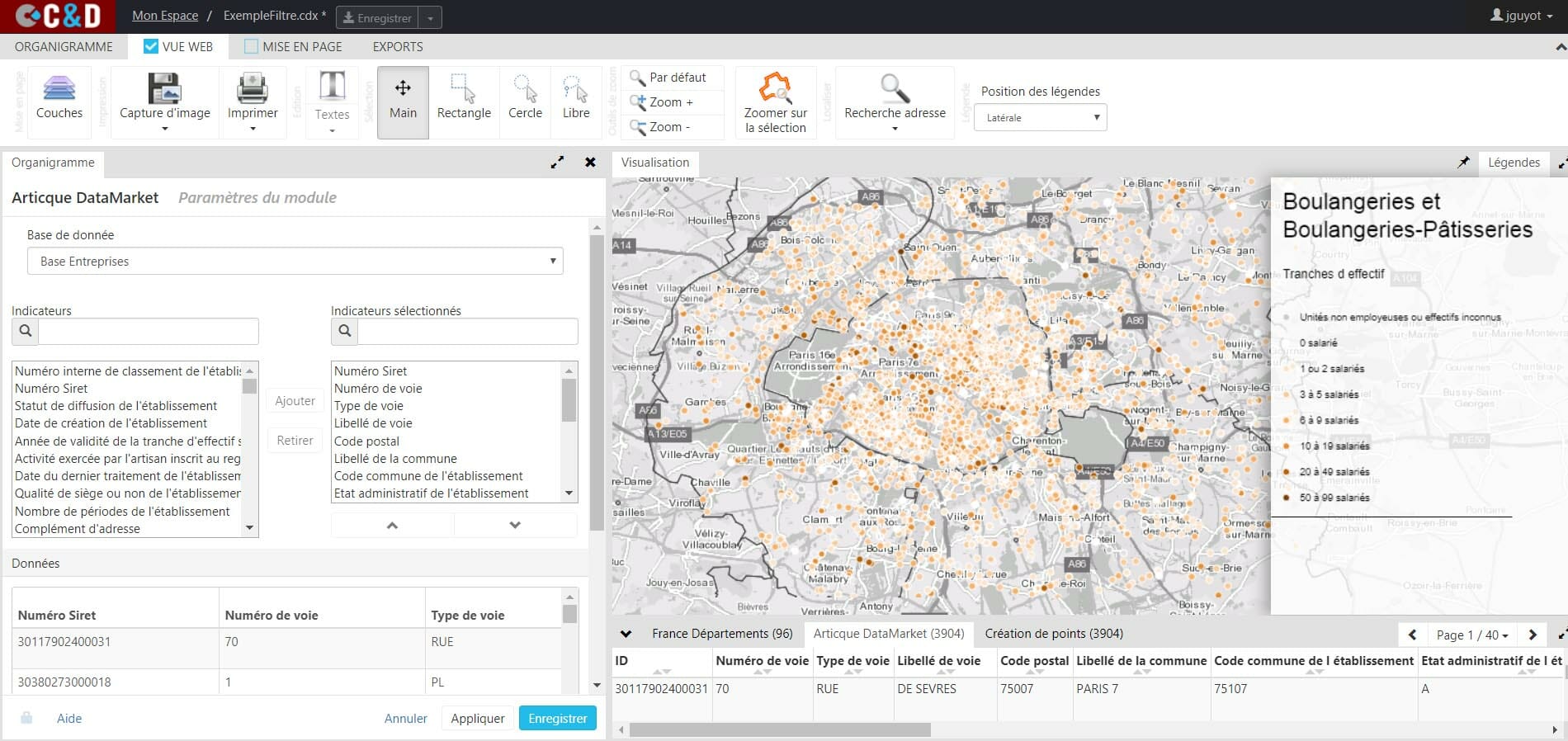Go to next data page
Viewport: 1568px width, 741px height.
[x=1533, y=635]
